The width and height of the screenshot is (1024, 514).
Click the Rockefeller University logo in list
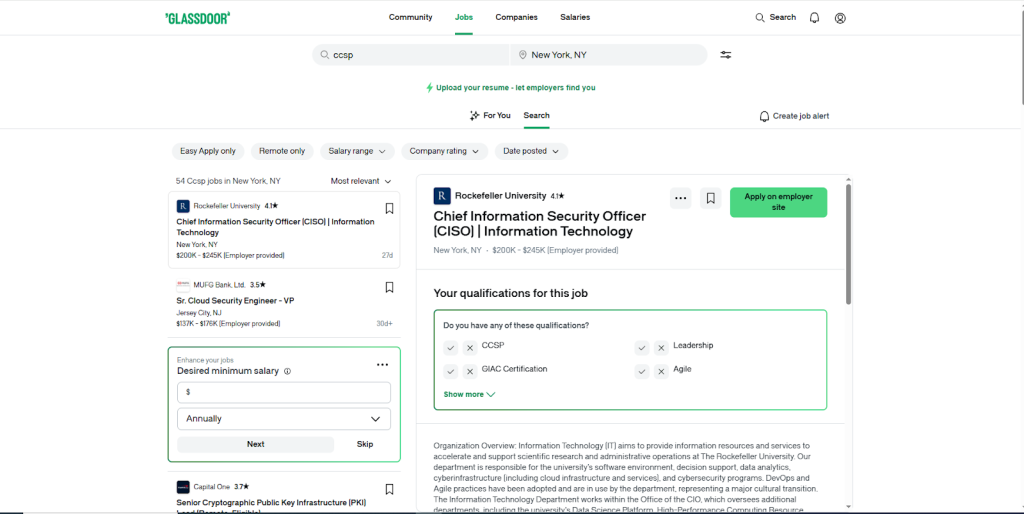183,206
